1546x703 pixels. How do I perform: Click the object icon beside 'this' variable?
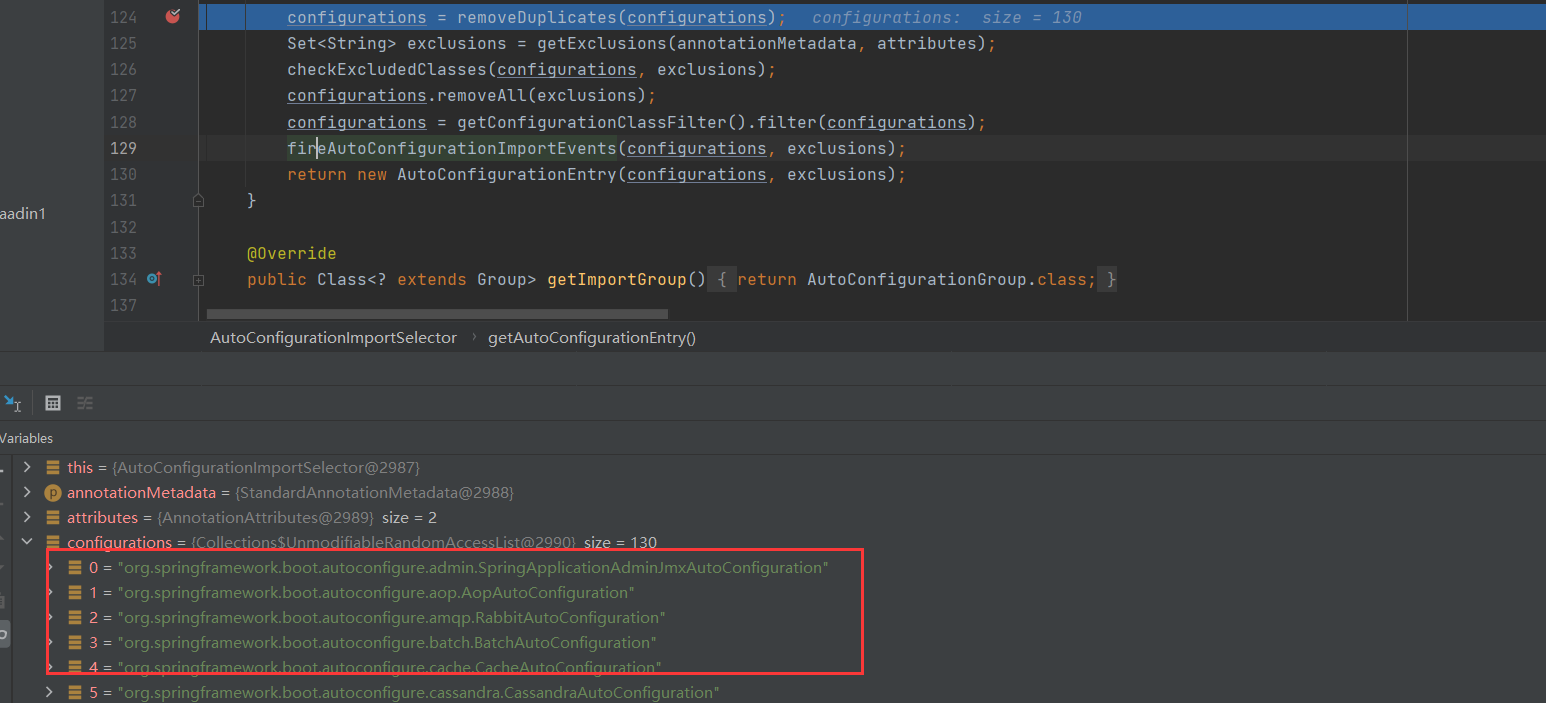53,468
